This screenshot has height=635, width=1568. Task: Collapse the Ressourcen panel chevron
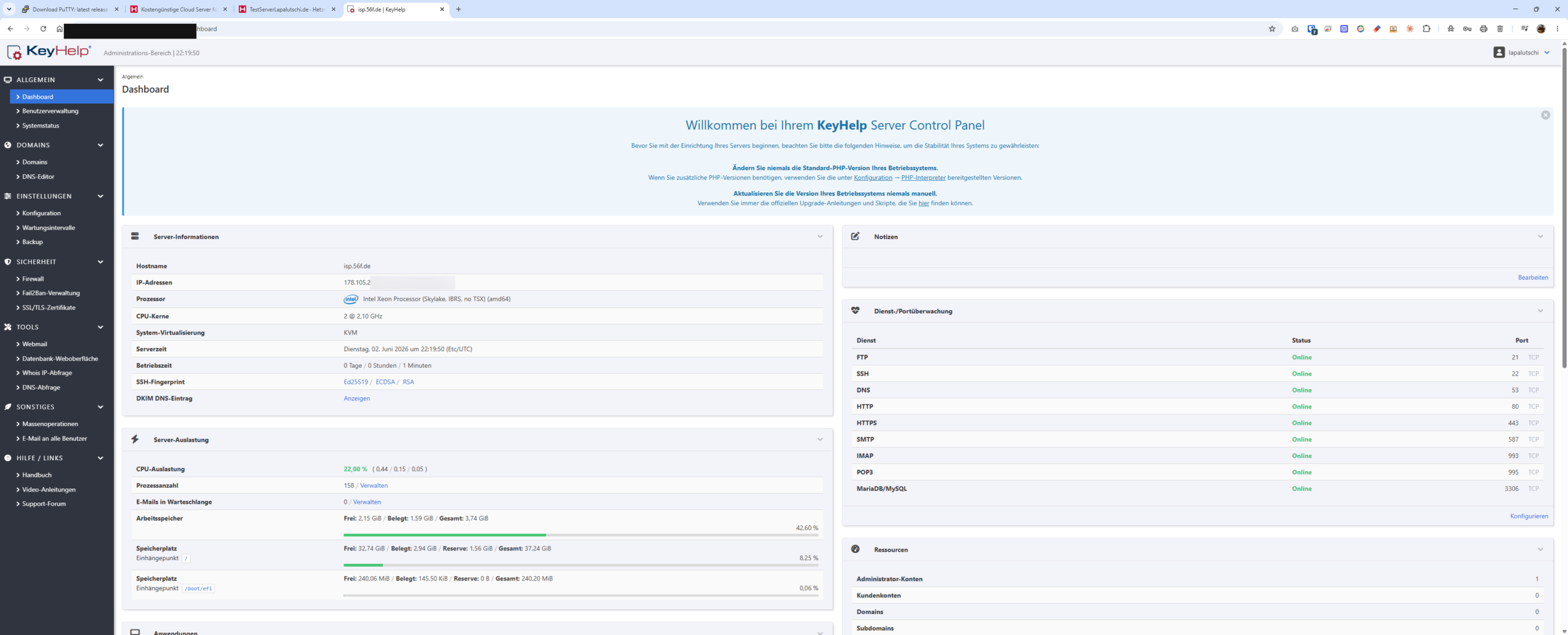(1540, 549)
